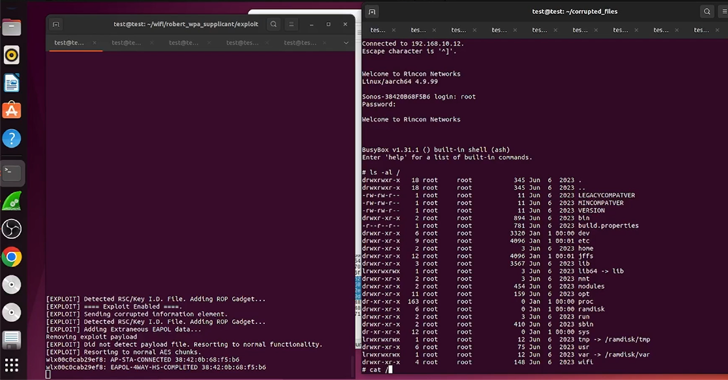This screenshot has width=728, height=380.
Task: Add a new tab in left terminal
Action: [x=56, y=24]
